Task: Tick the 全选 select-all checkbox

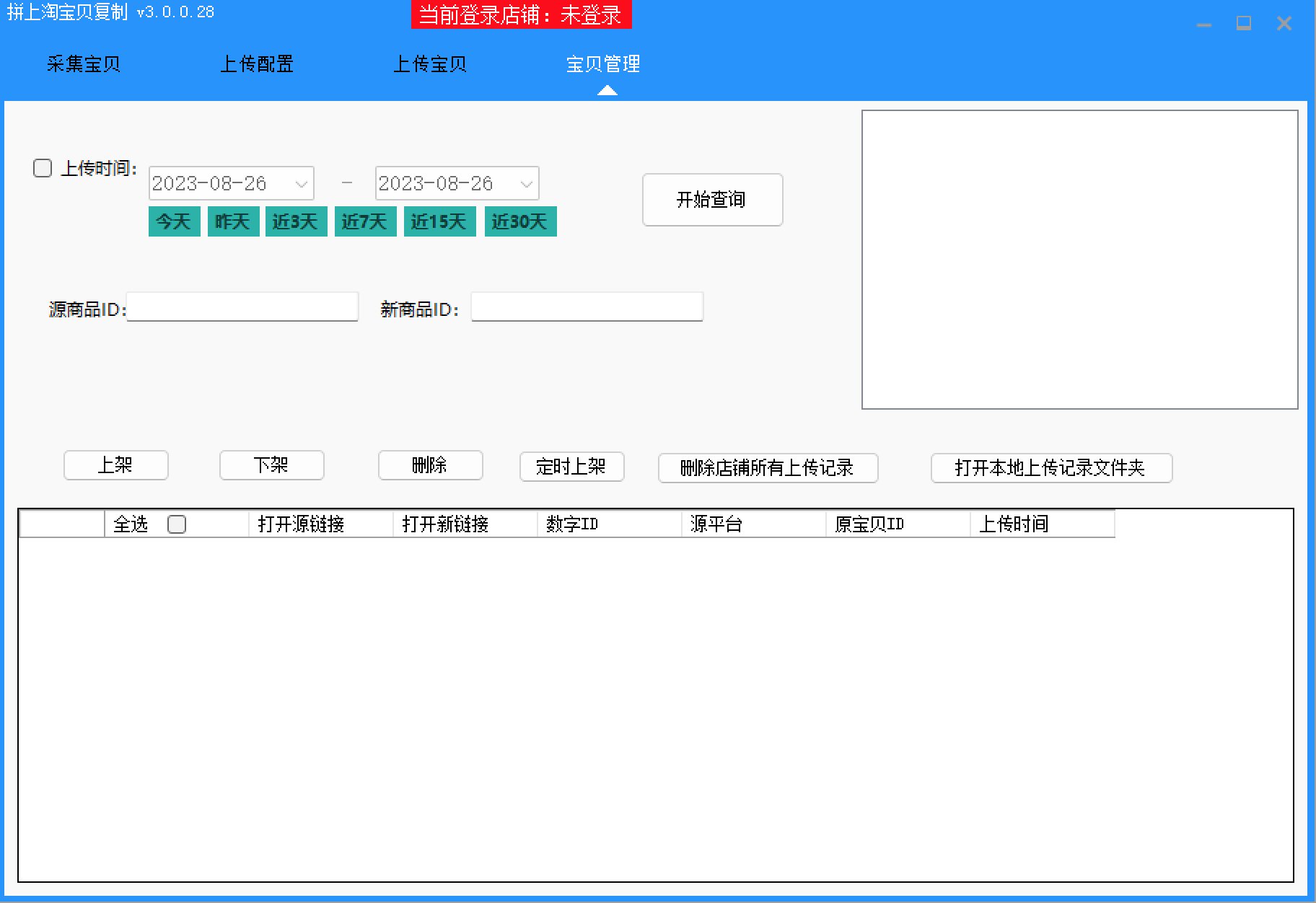Action: pyautogui.click(x=177, y=524)
